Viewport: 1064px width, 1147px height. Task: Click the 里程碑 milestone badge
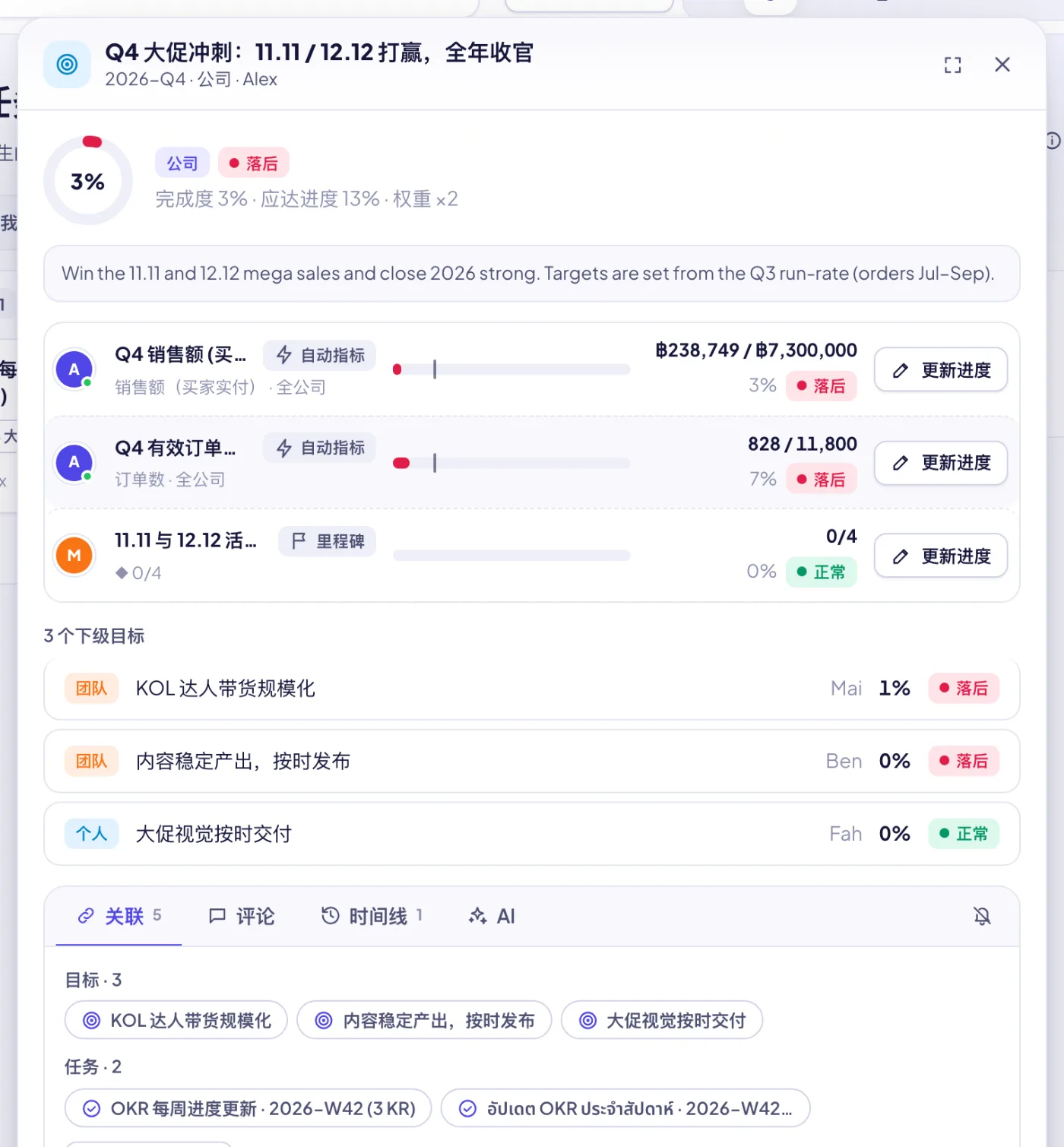(328, 541)
